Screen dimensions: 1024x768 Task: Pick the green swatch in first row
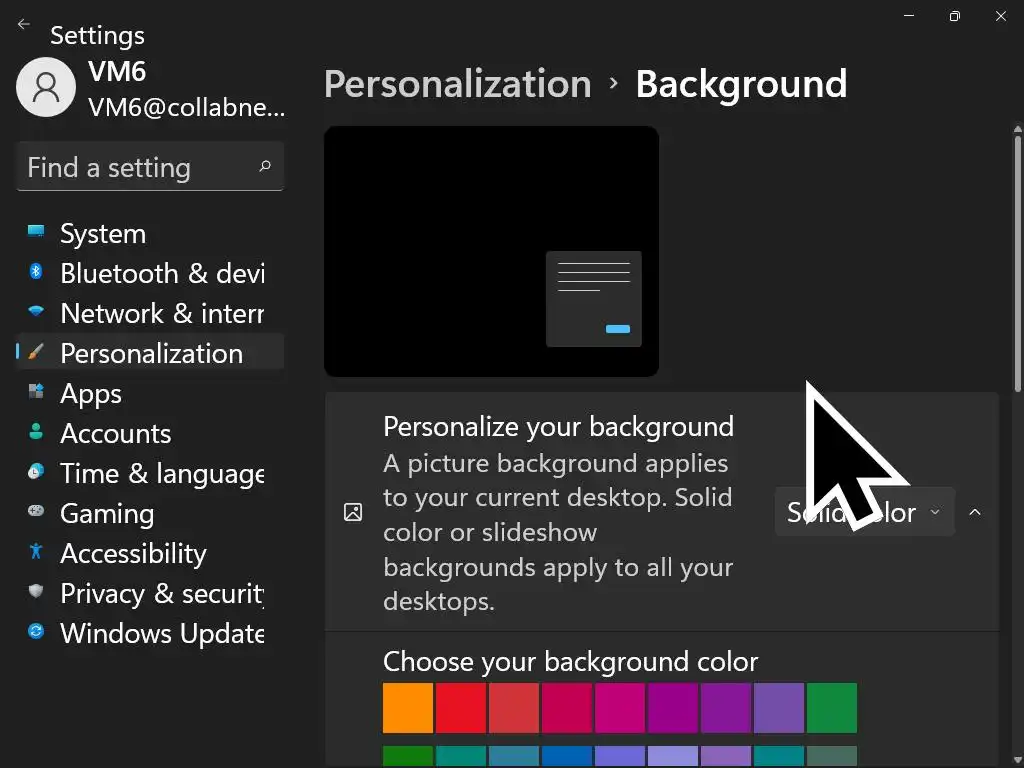(832, 708)
